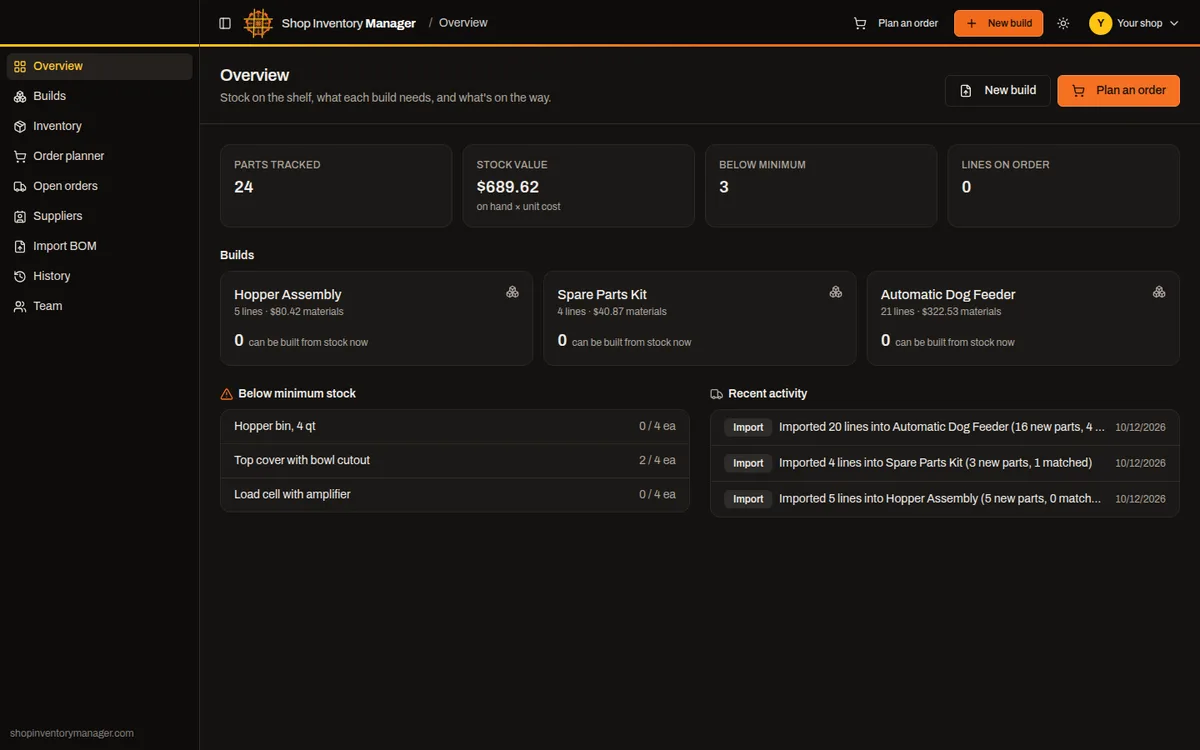Click the Open orders truck icon in the sidebar

tap(20, 186)
